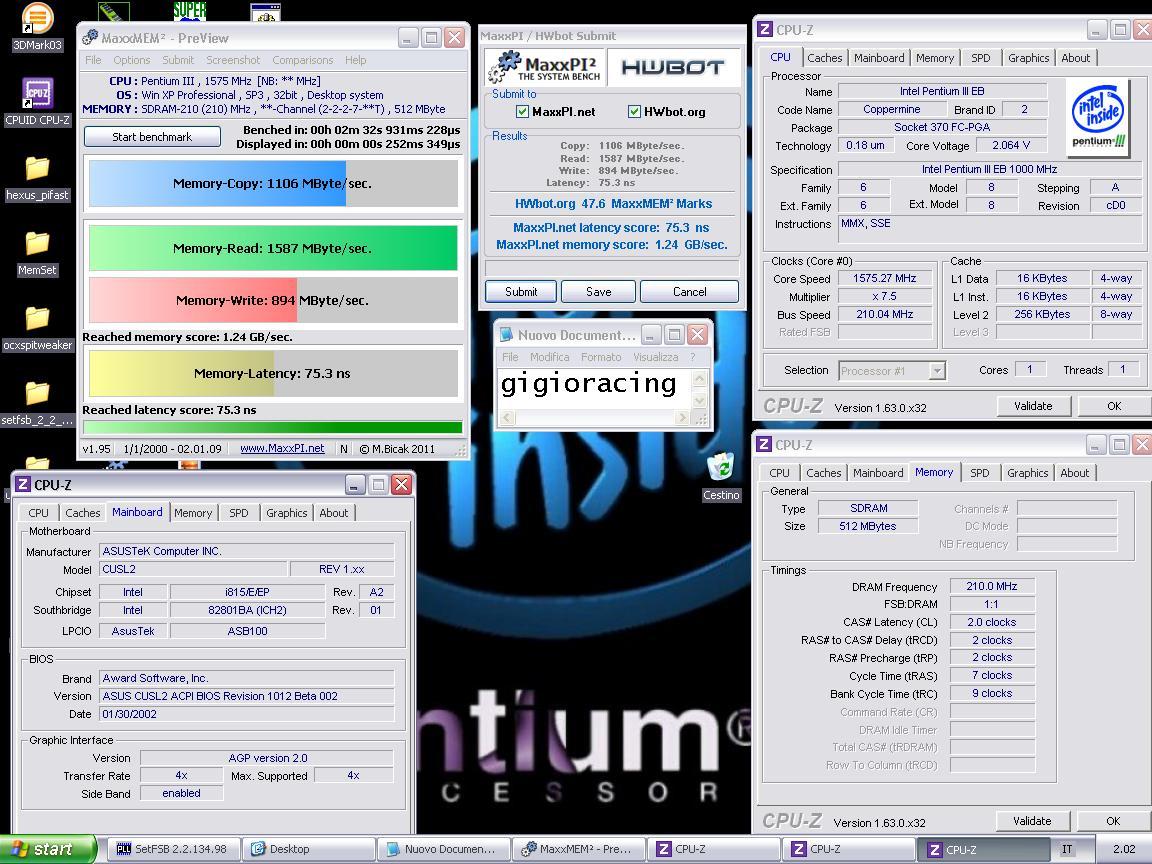Open the File menu in MaxxMEM²
Image resolution: width=1152 pixels, height=864 pixels.
coord(93,60)
